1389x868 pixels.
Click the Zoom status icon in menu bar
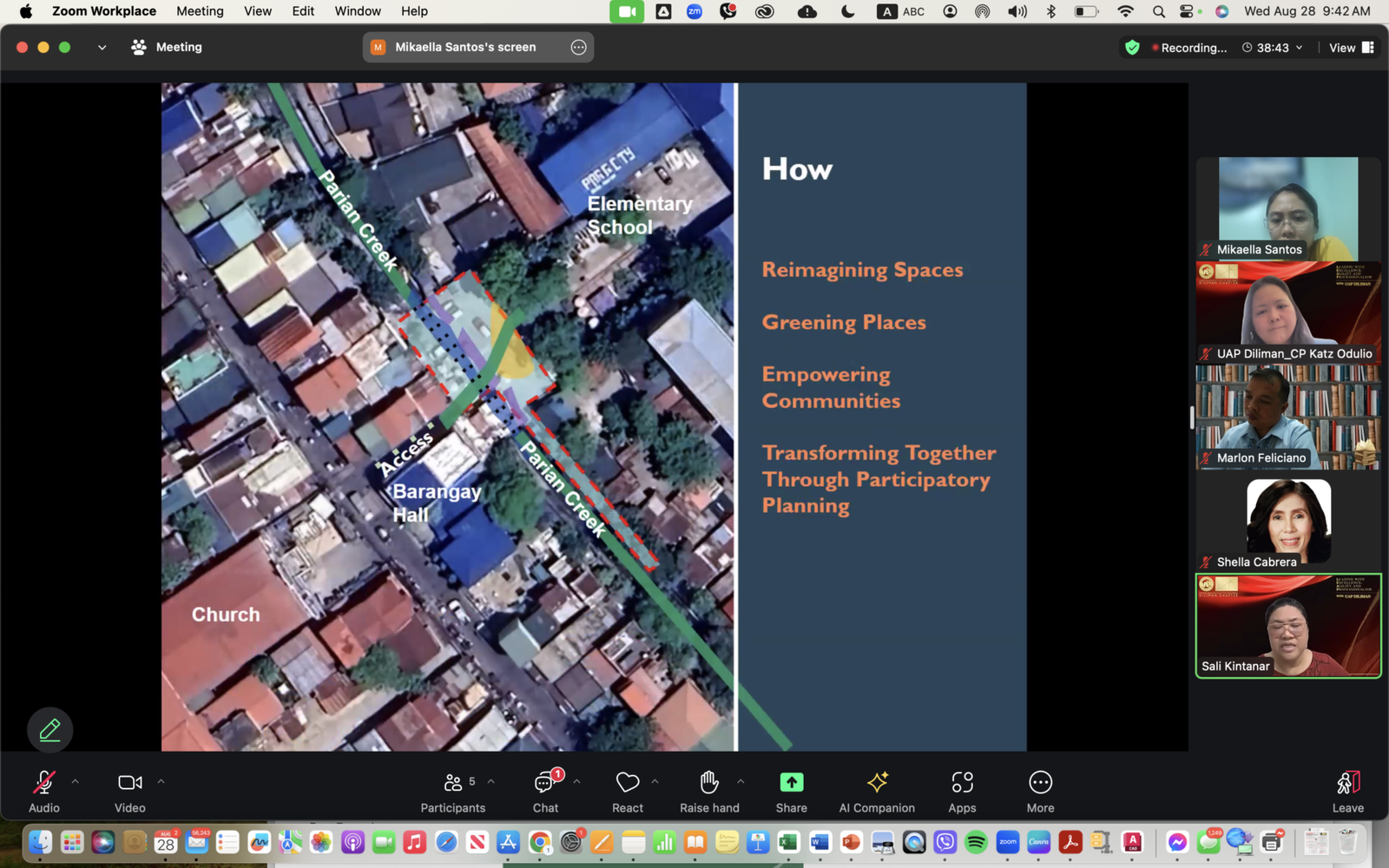coord(694,11)
